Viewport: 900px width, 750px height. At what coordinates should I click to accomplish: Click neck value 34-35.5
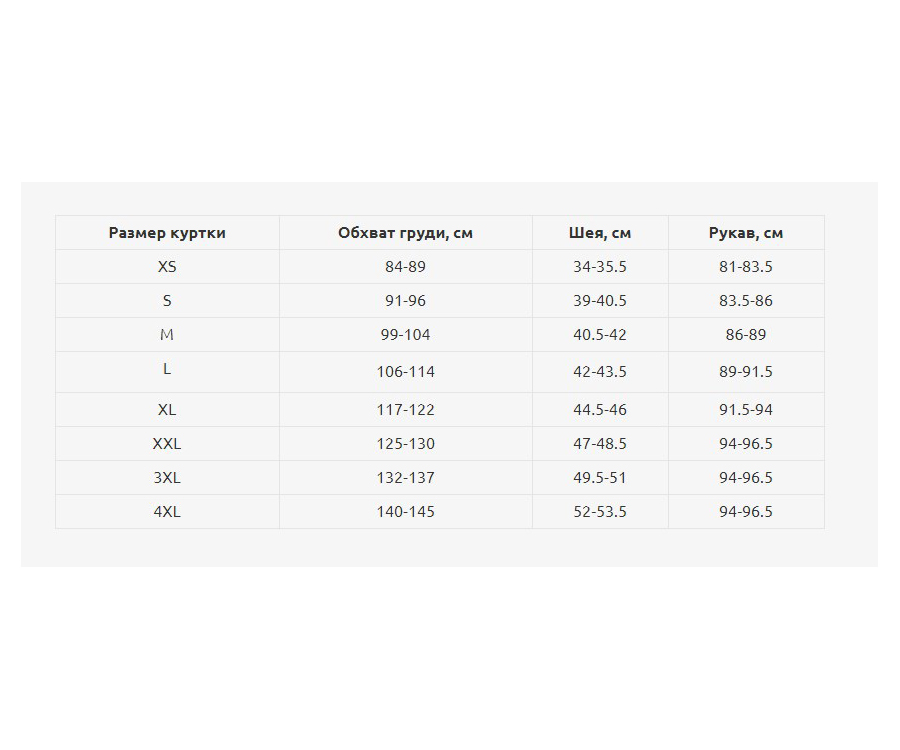point(600,267)
